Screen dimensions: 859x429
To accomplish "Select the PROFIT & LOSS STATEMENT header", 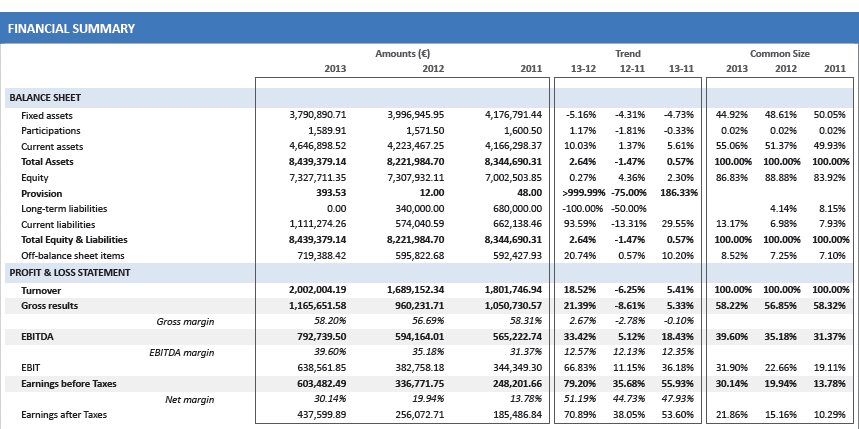I will (72, 272).
